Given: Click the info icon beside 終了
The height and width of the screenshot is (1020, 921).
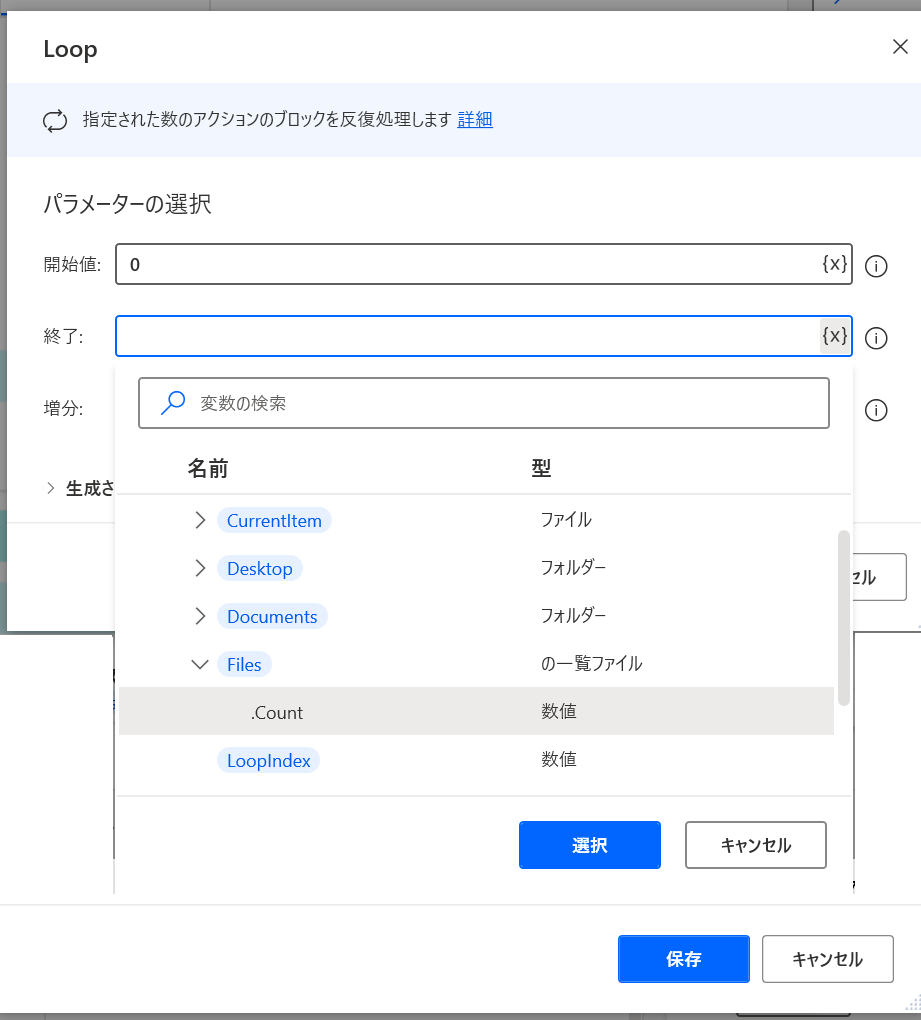Looking at the screenshot, I should coord(876,338).
